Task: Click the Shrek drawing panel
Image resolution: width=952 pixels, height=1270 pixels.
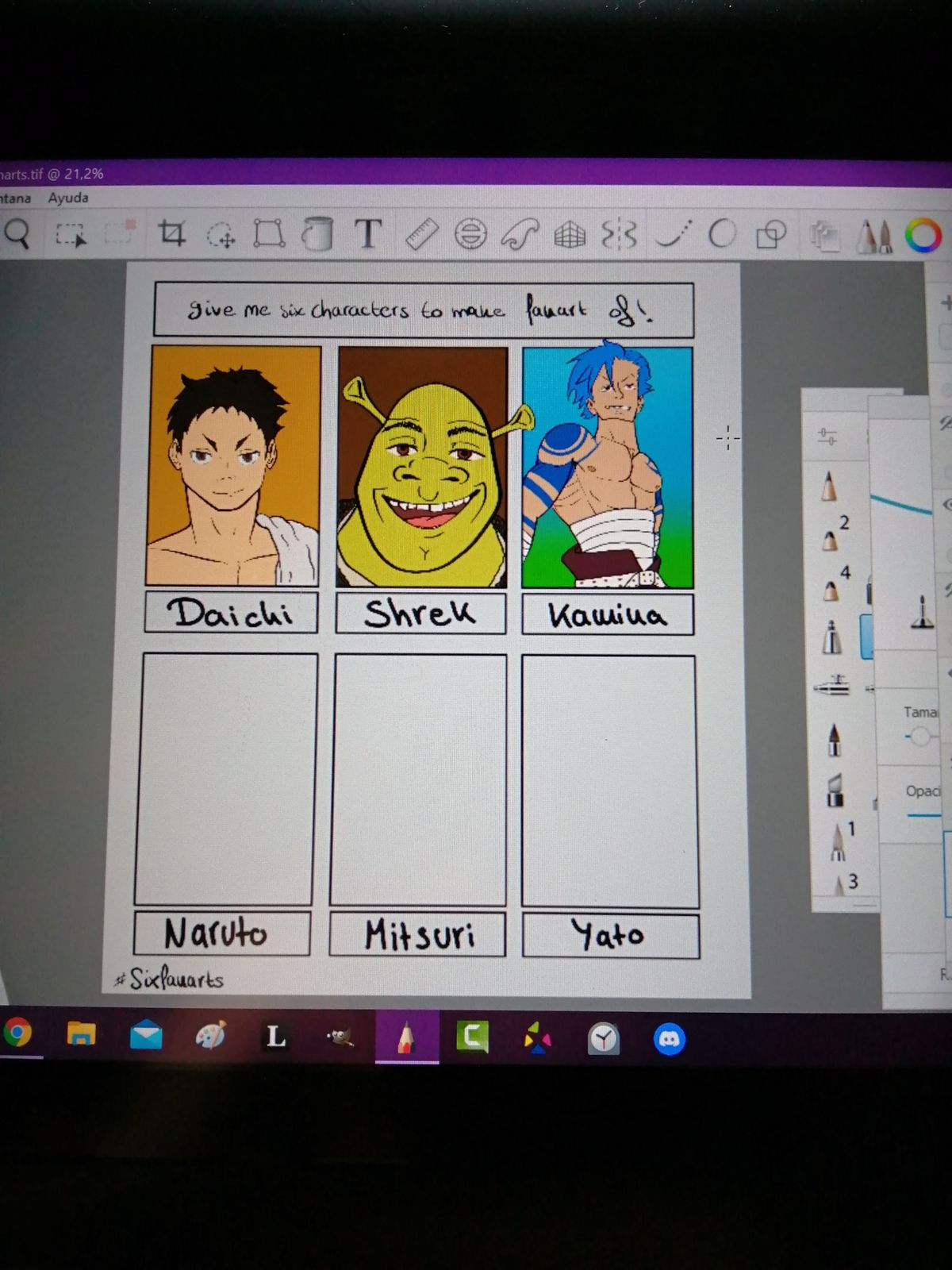Action: (422, 467)
